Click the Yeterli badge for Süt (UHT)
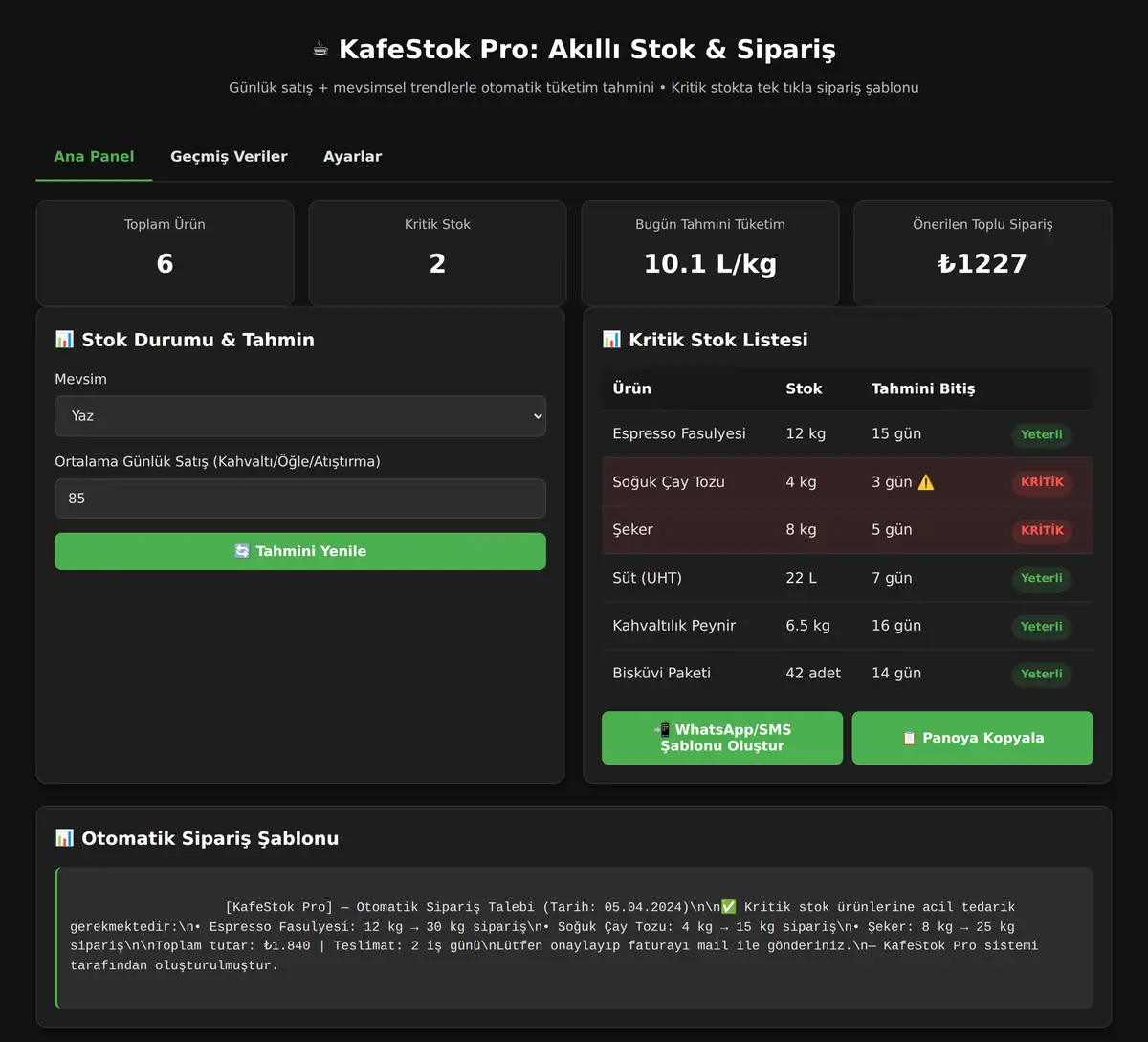 [x=1042, y=578]
